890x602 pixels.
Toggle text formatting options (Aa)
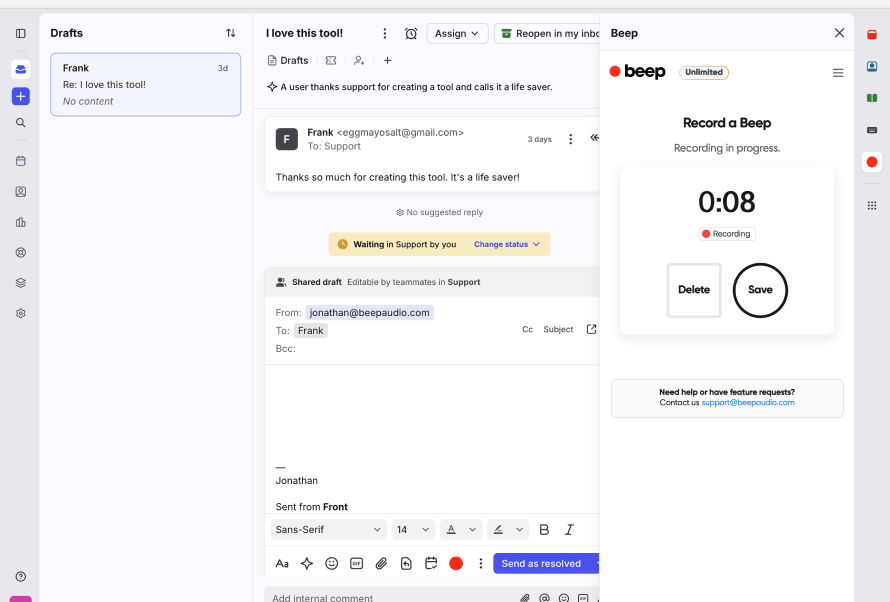tap(282, 563)
